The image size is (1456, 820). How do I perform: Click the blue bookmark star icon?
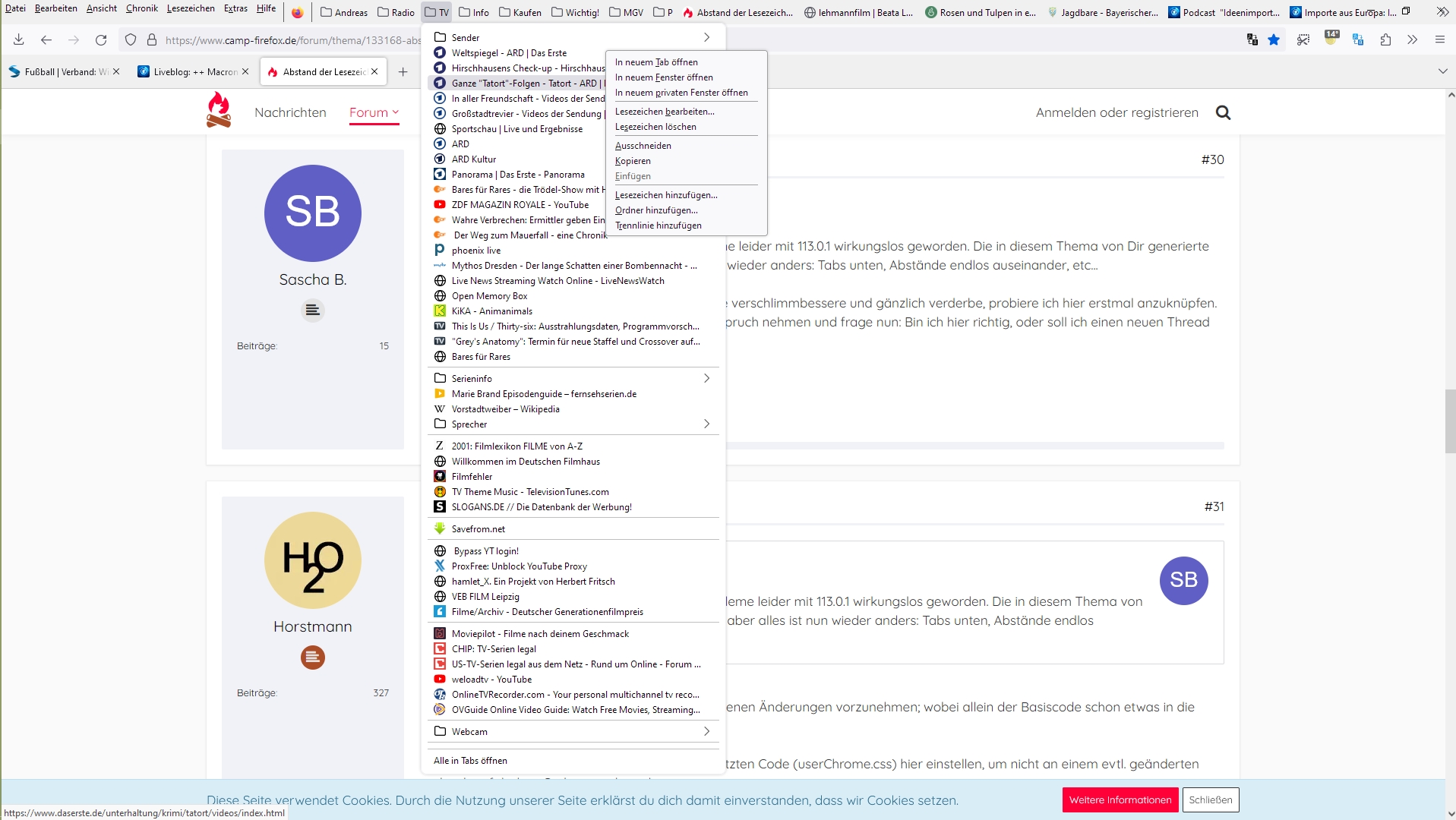click(1274, 40)
